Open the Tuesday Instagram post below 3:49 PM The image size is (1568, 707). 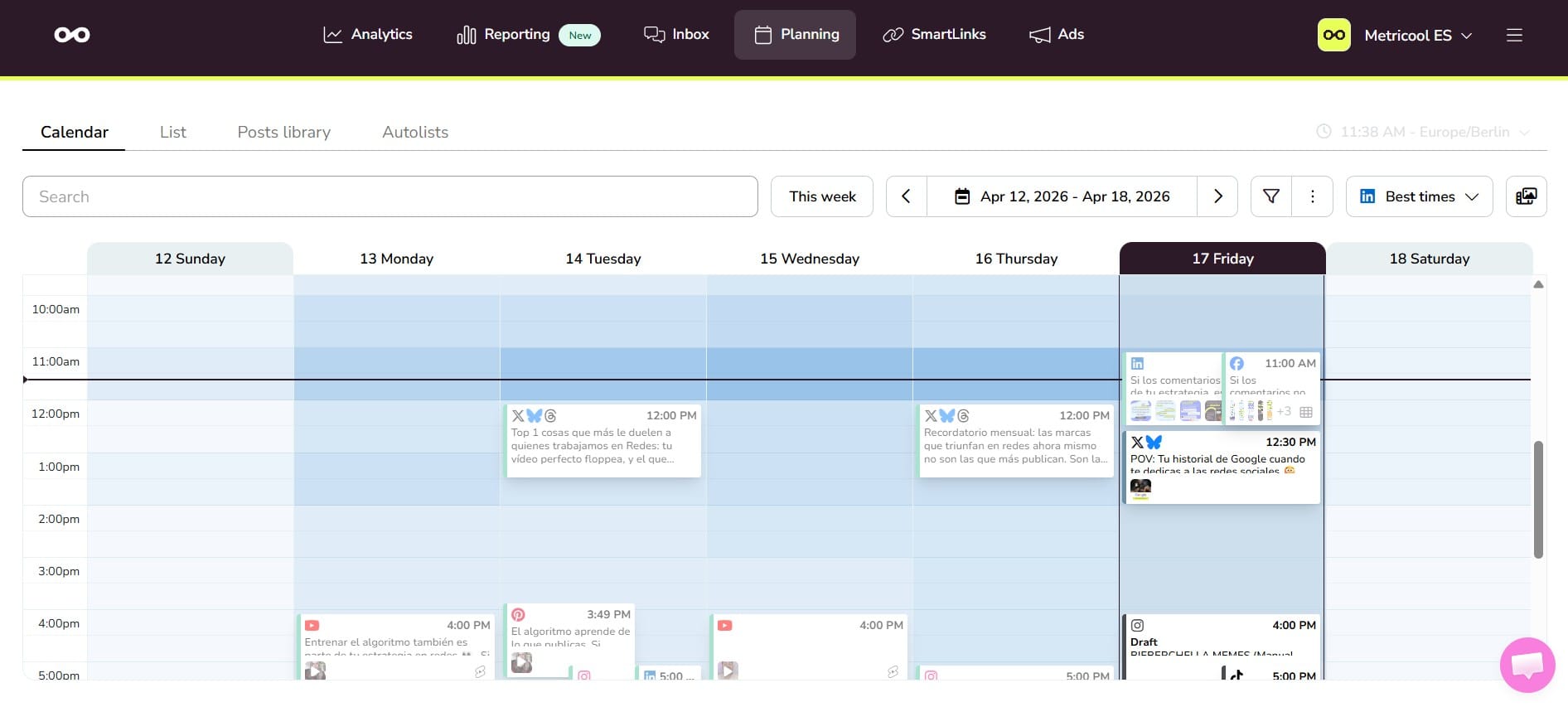coord(602,674)
